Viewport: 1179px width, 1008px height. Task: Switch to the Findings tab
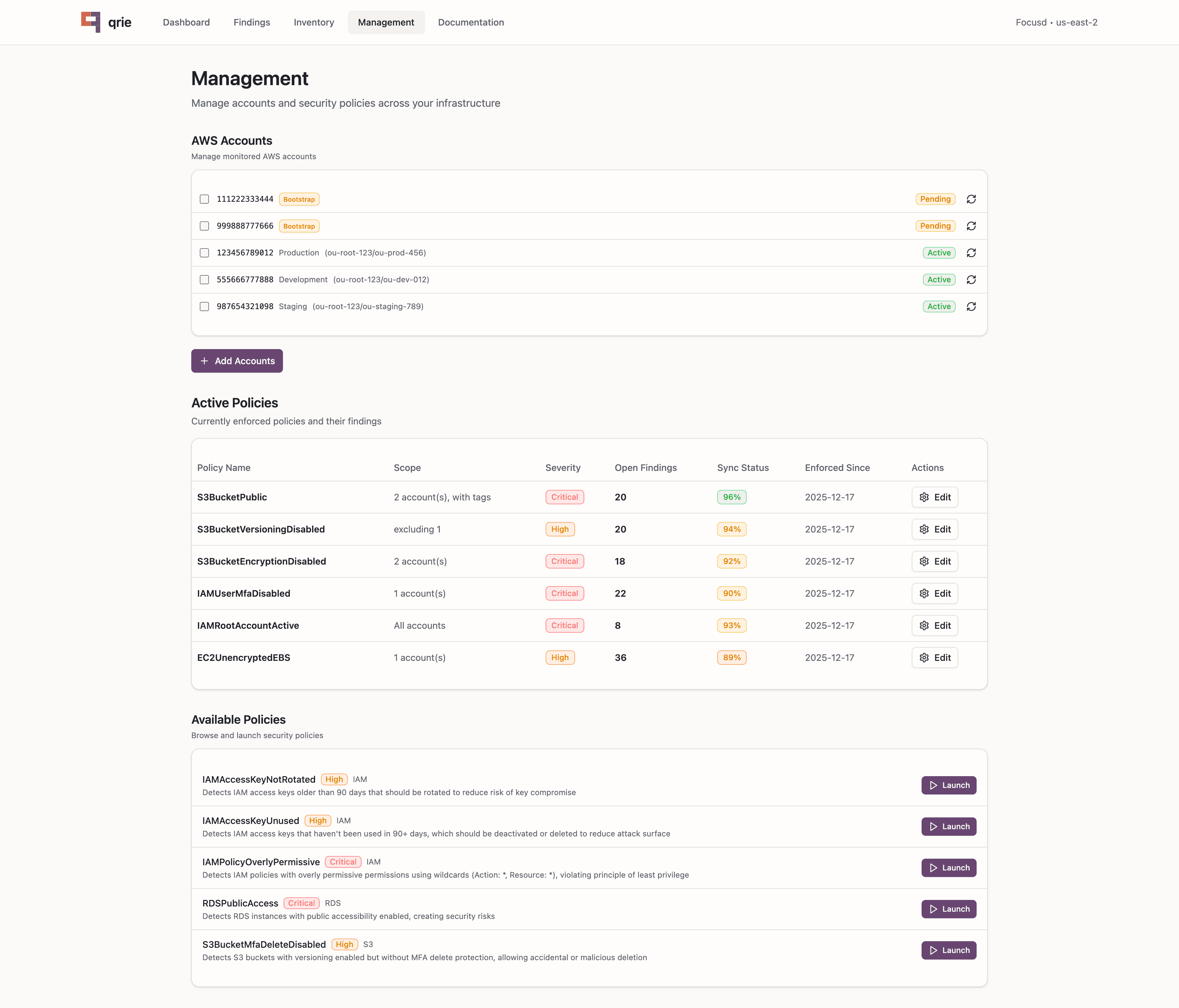tap(251, 22)
